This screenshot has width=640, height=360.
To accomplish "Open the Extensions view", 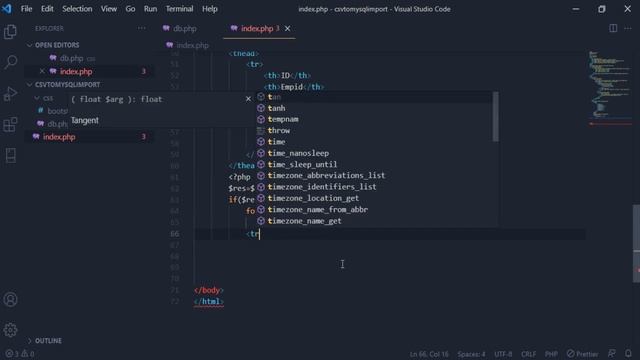I will [x=10, y=124].
